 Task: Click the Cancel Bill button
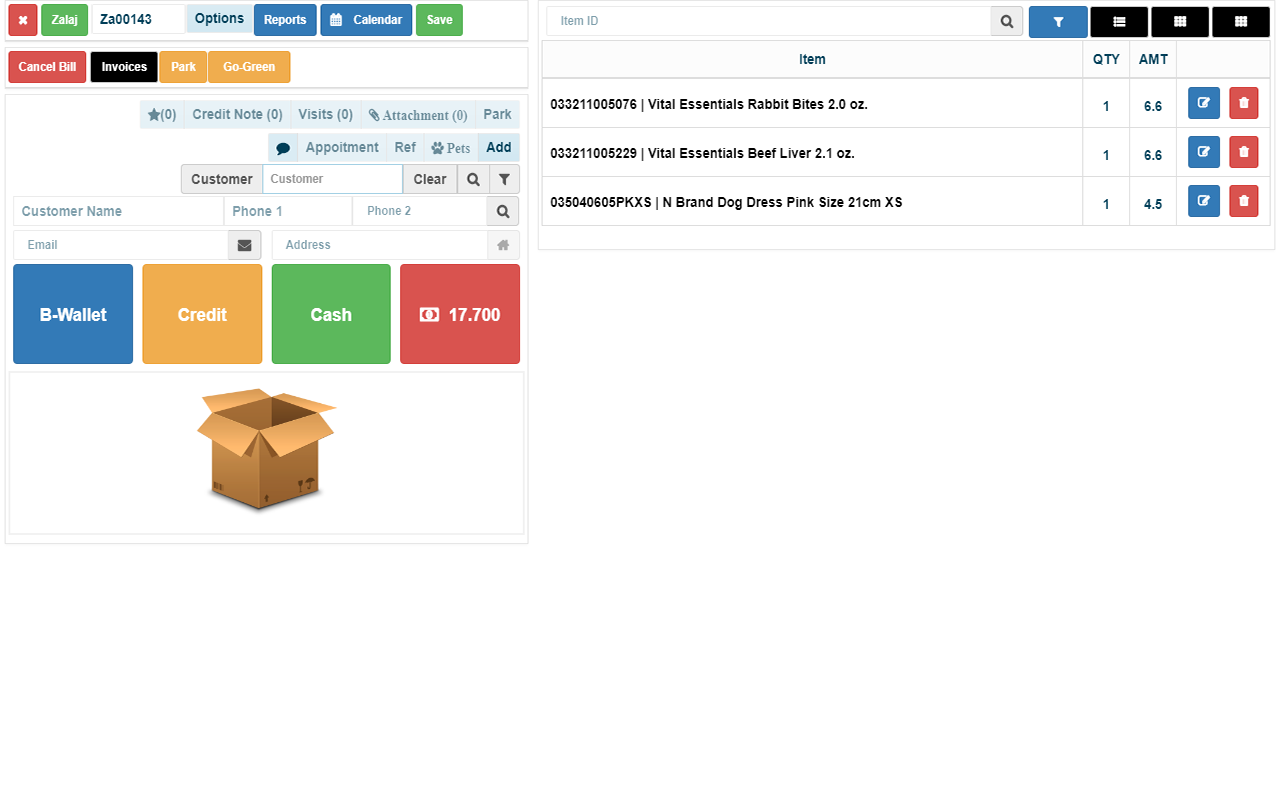pos(46,66)
